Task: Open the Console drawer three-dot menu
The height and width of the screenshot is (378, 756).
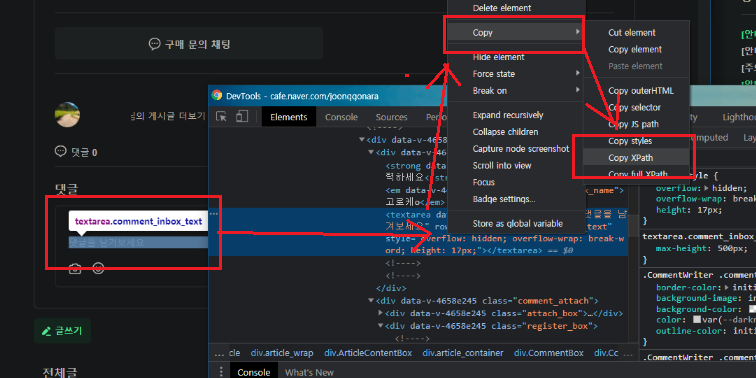Action: coord(221,372)
